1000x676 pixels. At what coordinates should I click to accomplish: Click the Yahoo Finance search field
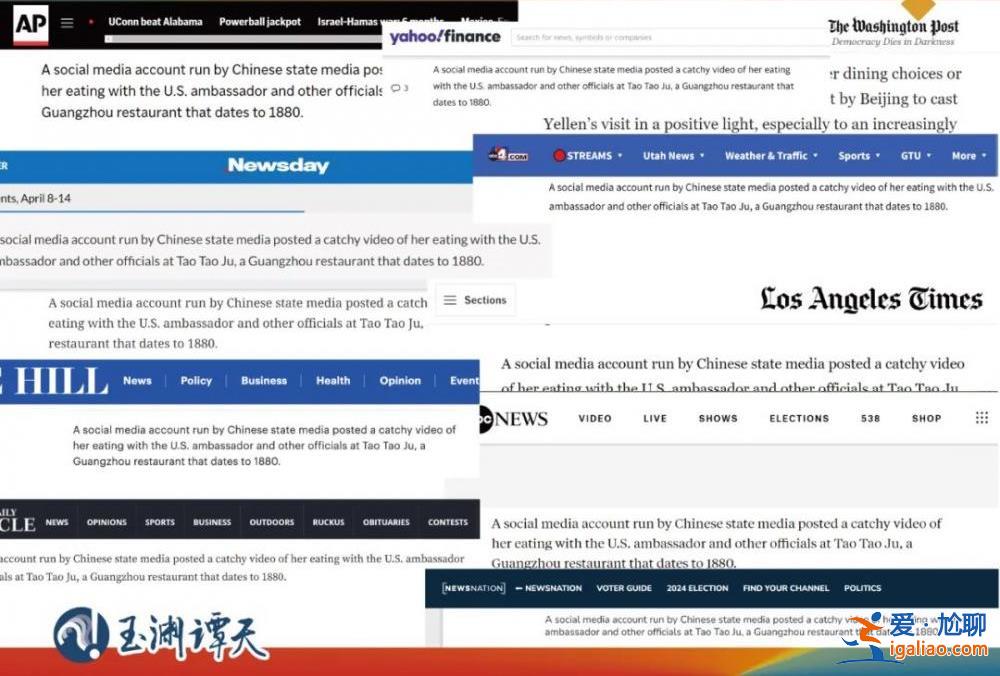(x=670, y=38)
